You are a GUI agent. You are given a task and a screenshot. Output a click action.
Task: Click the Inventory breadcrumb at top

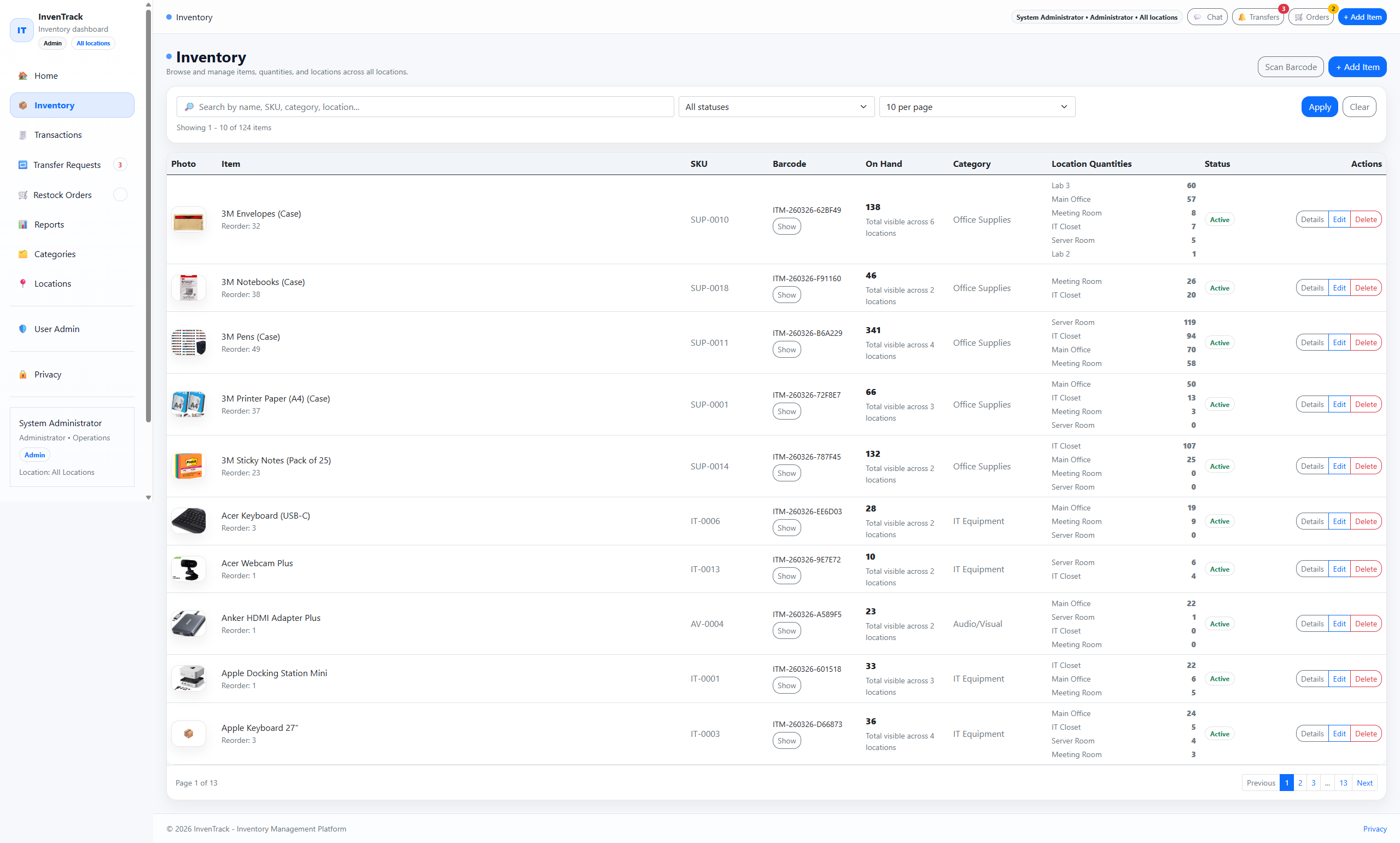[195, 17]
